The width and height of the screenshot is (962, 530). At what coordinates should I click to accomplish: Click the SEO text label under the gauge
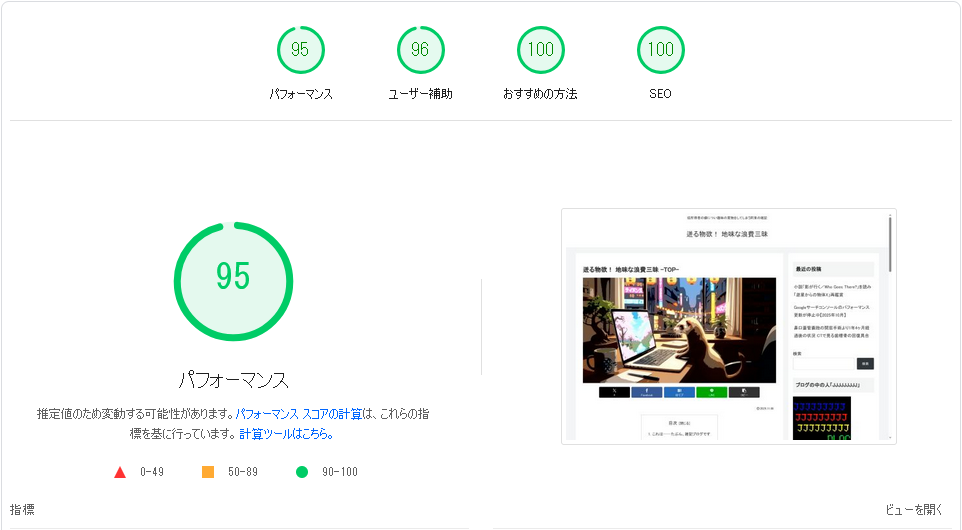point(660,94)
